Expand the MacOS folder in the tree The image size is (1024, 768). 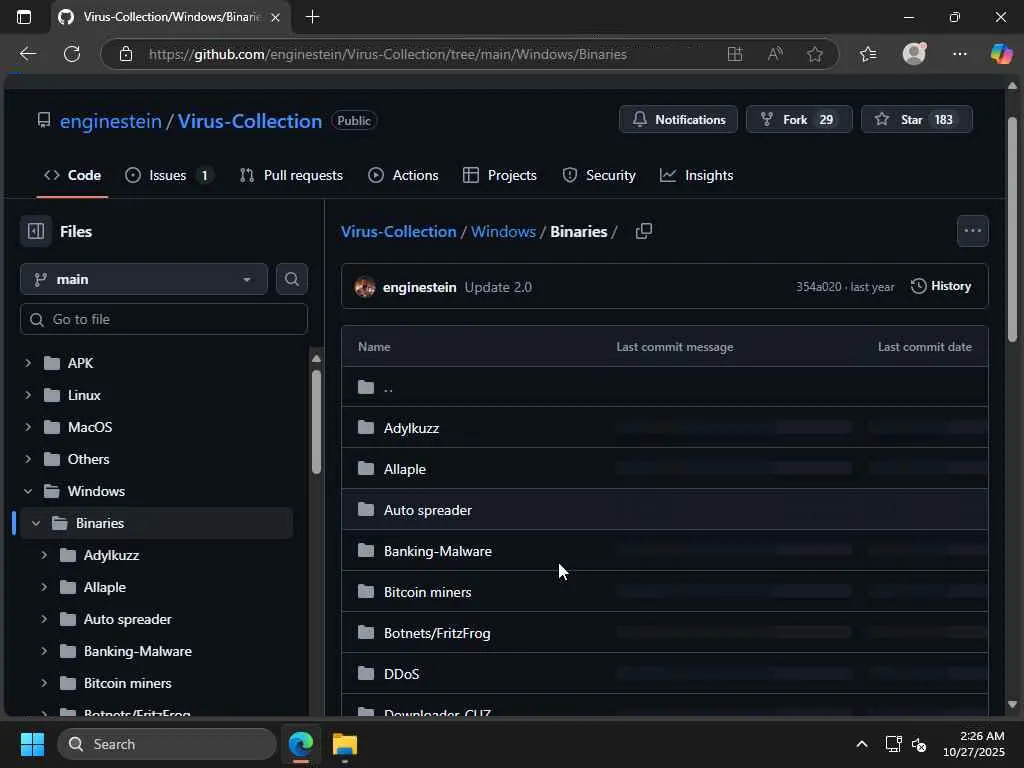coord(27,427)
